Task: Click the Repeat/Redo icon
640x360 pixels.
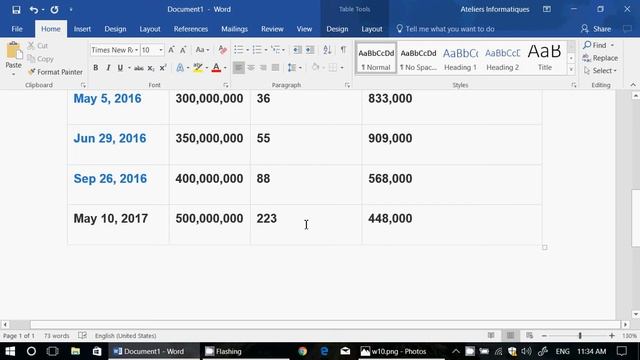Action: click(54, 9)
